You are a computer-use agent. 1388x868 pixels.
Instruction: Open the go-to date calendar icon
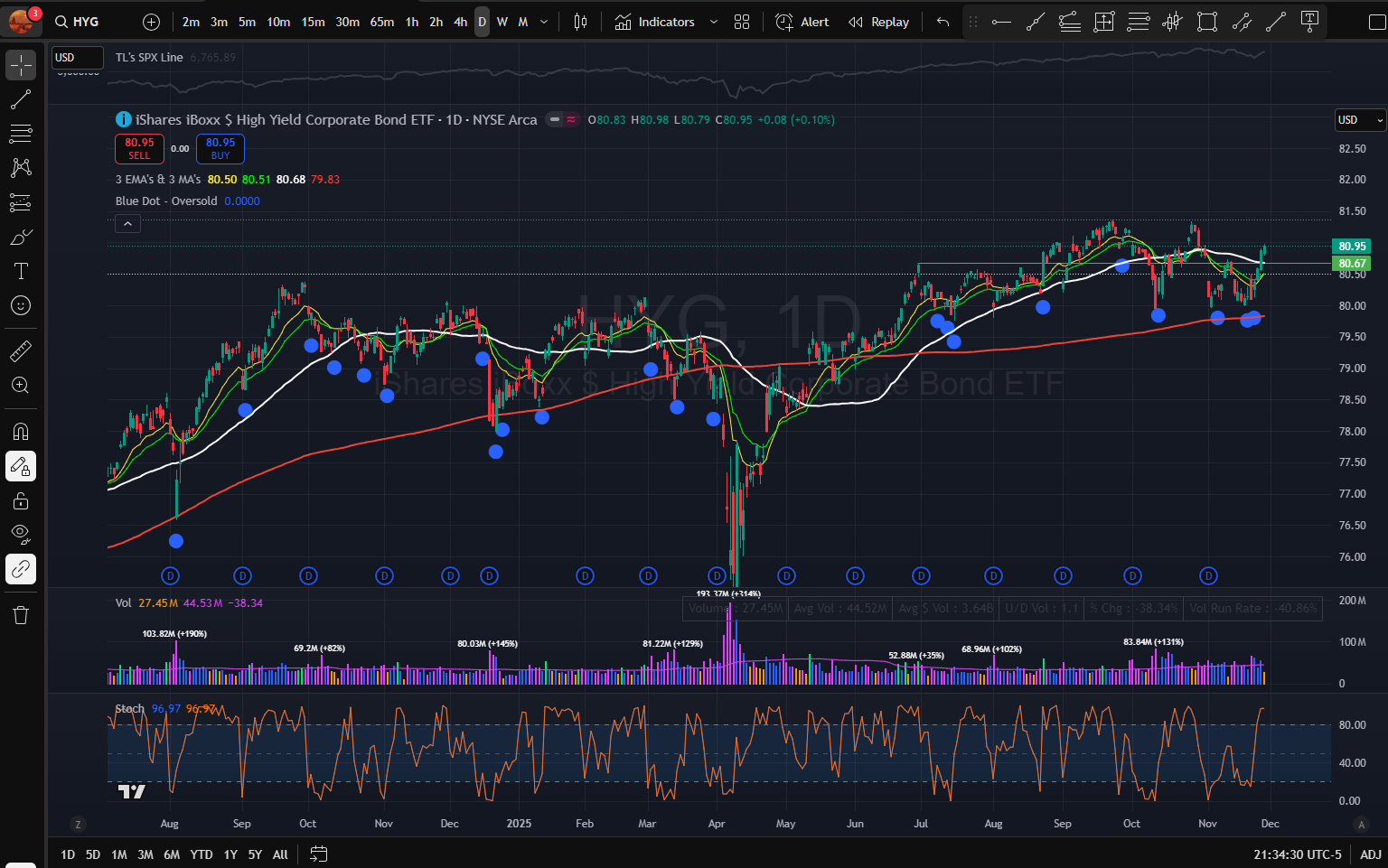click(x=318, y=854)
